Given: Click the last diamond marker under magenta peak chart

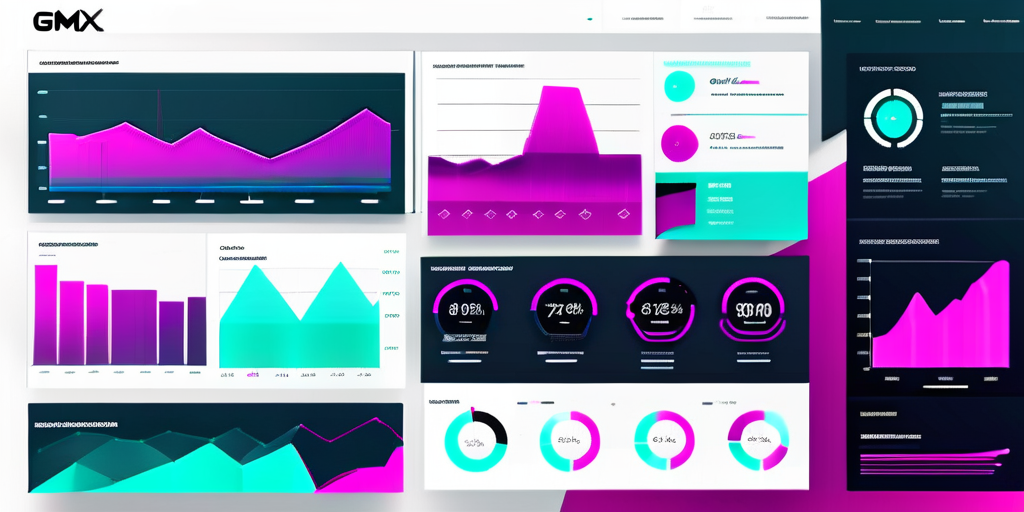Looking at the screenshot, I should click(624, 213).
